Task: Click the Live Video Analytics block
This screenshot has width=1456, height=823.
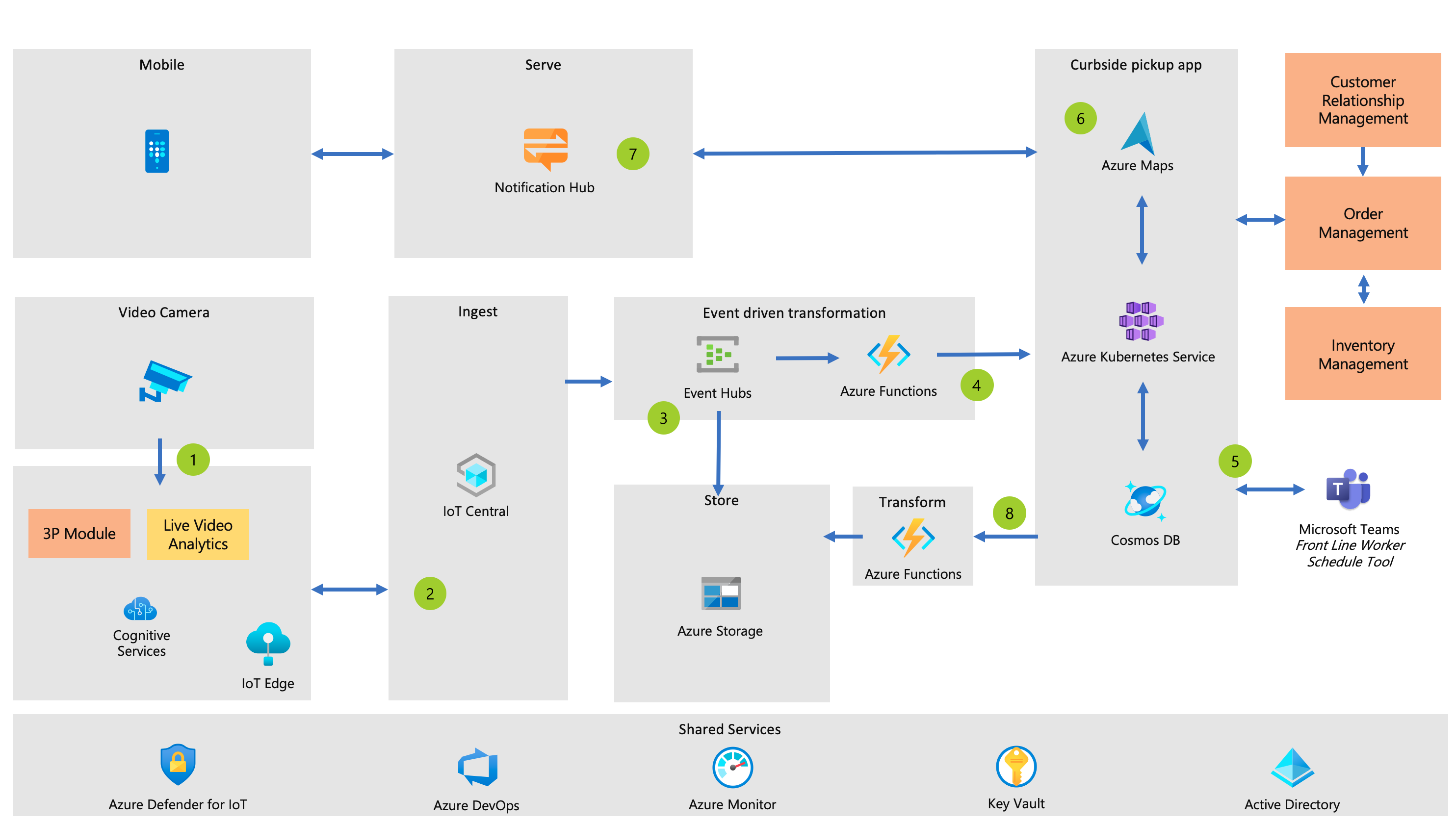Action: (198, 534)
